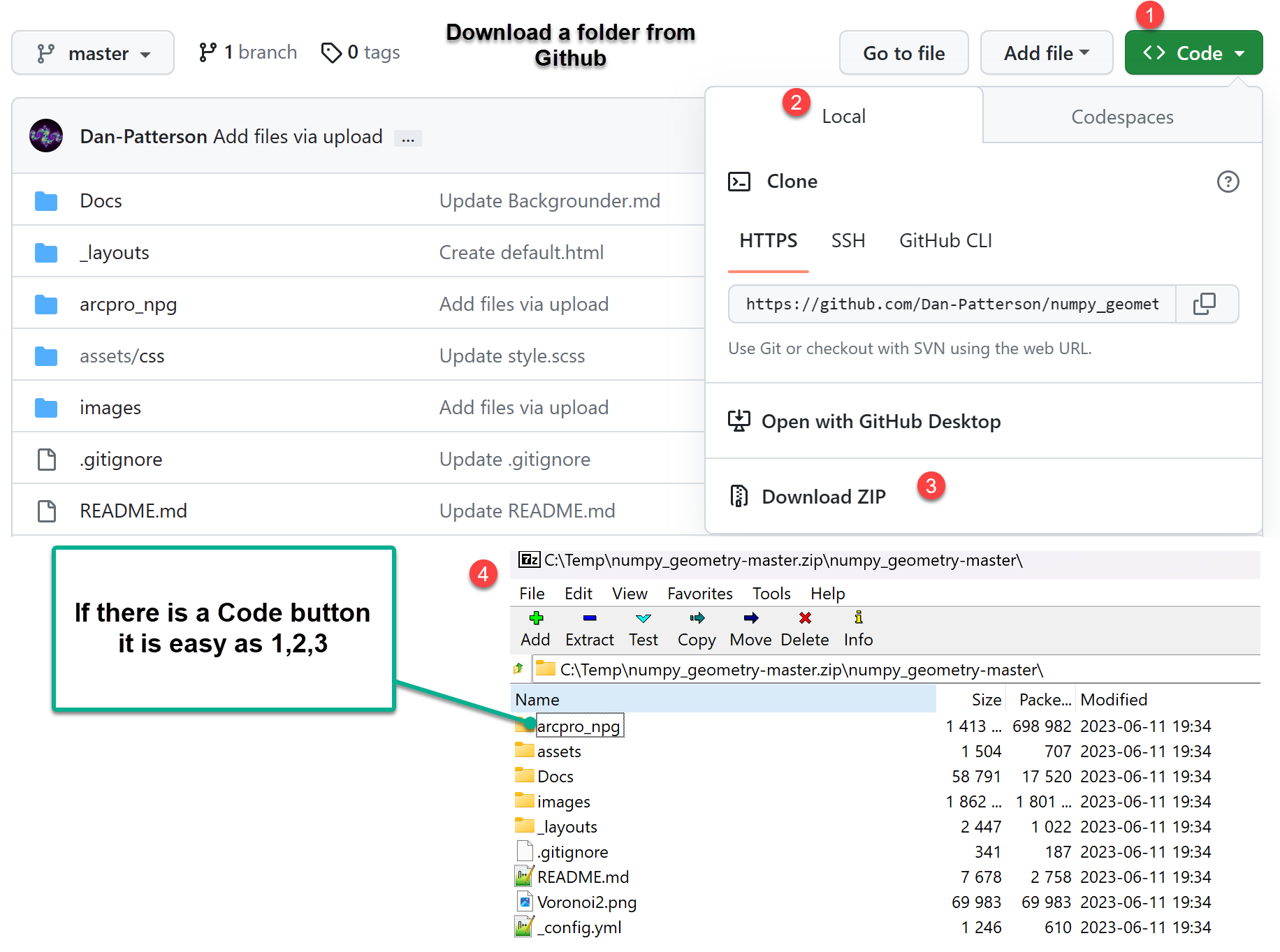The height and width of the screenshot is (952, 1280).
Task: Click Download ZIP
Action: coord(822,496)
